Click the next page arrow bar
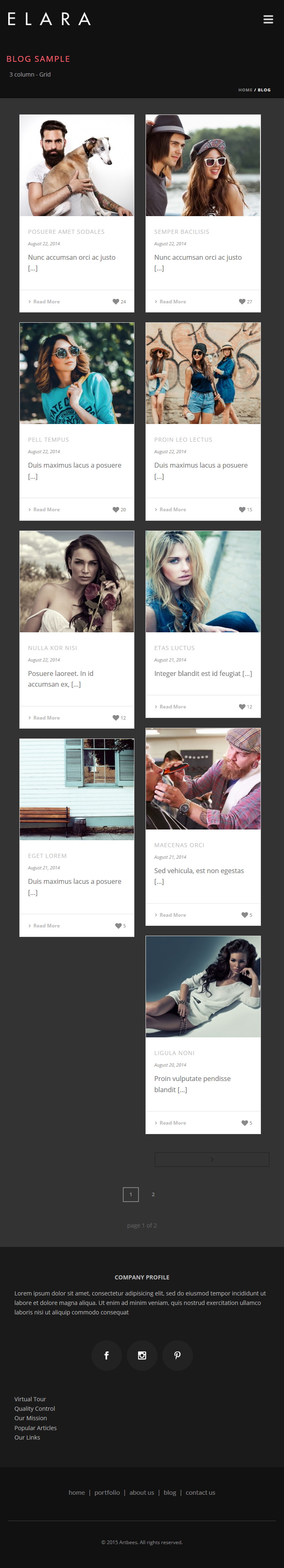The height and width of the screenshot is (1568, 284). 212,1159
